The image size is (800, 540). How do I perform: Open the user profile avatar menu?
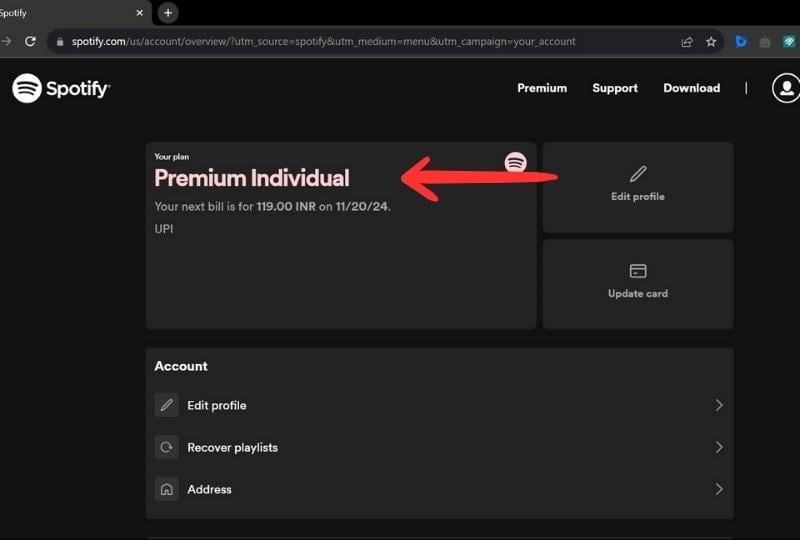tap(786, 88)
